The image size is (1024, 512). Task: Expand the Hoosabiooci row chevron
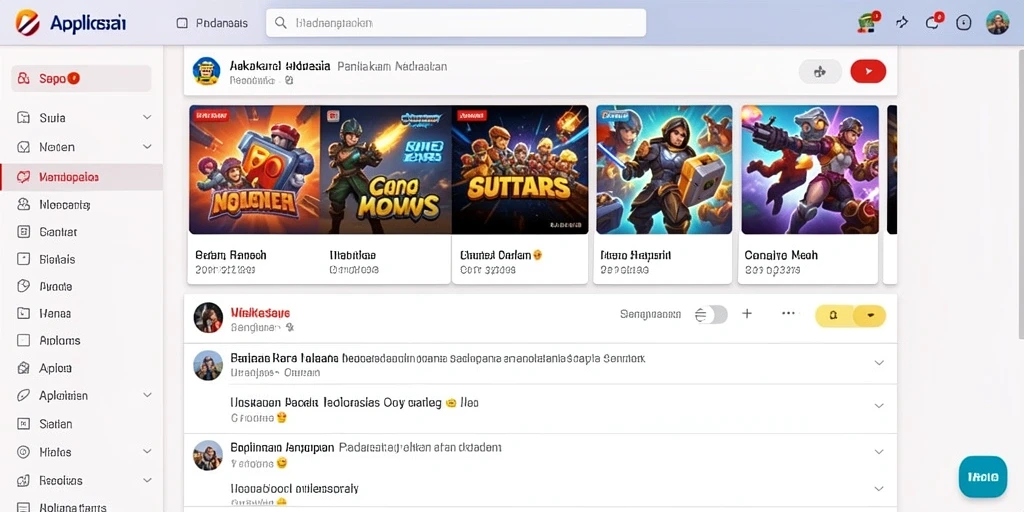coord(879,488)
